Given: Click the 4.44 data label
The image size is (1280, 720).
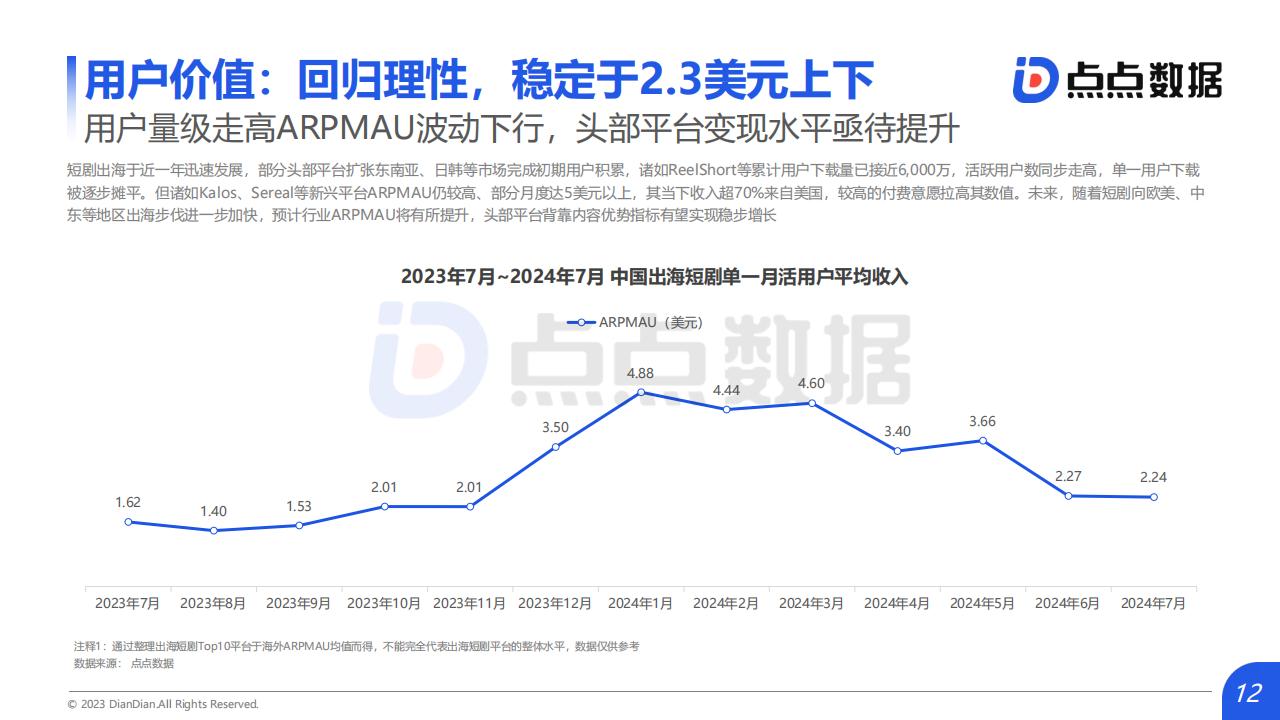Looking at the screenshot, I should tap(726, 390).
